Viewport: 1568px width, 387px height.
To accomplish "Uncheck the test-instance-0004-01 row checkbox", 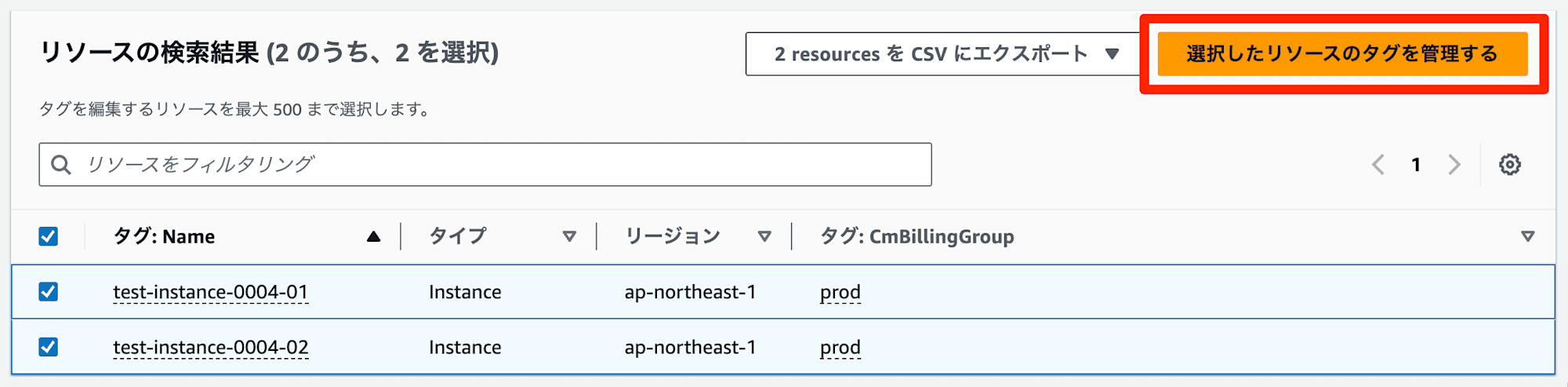I will 49,292.
